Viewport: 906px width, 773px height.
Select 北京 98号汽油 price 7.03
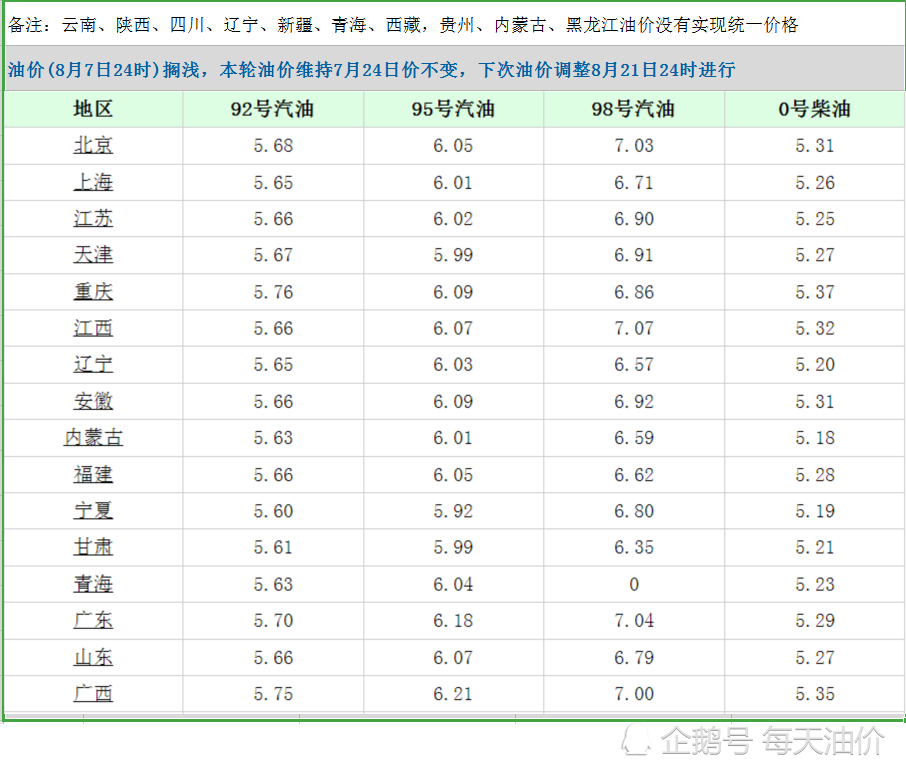pos(634,146)
